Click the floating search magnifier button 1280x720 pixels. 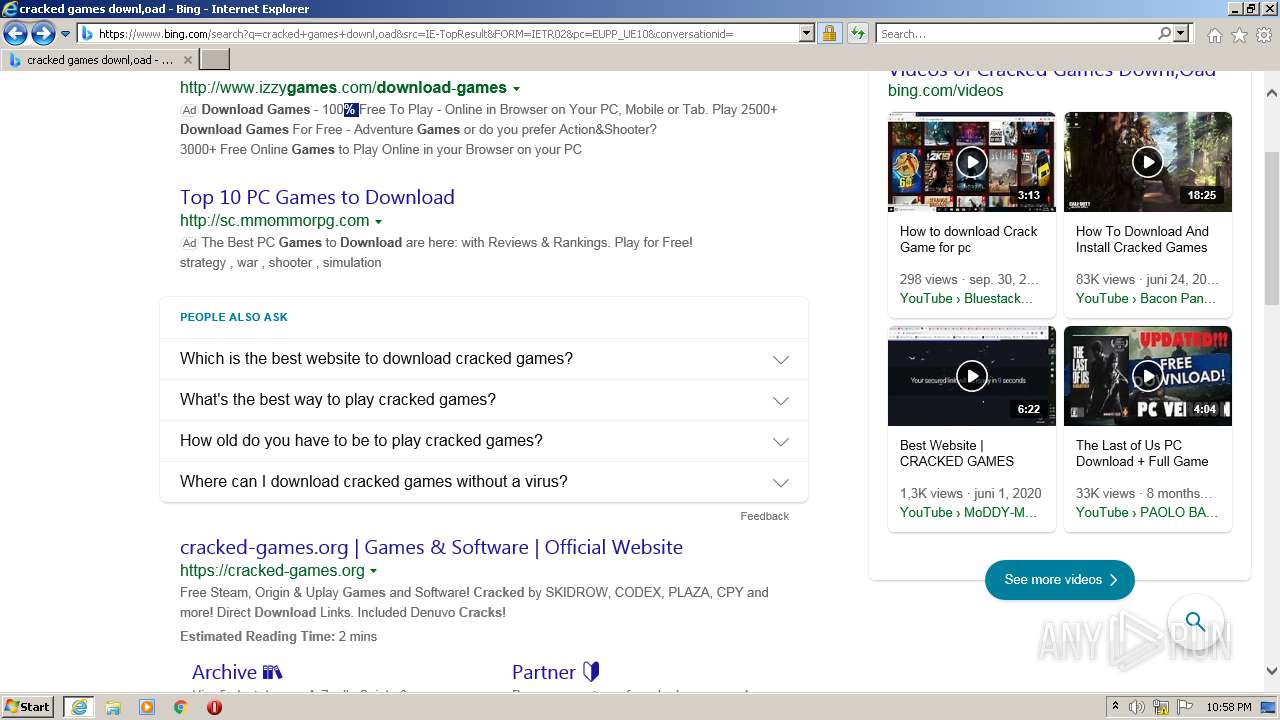tap(1195, 622)
